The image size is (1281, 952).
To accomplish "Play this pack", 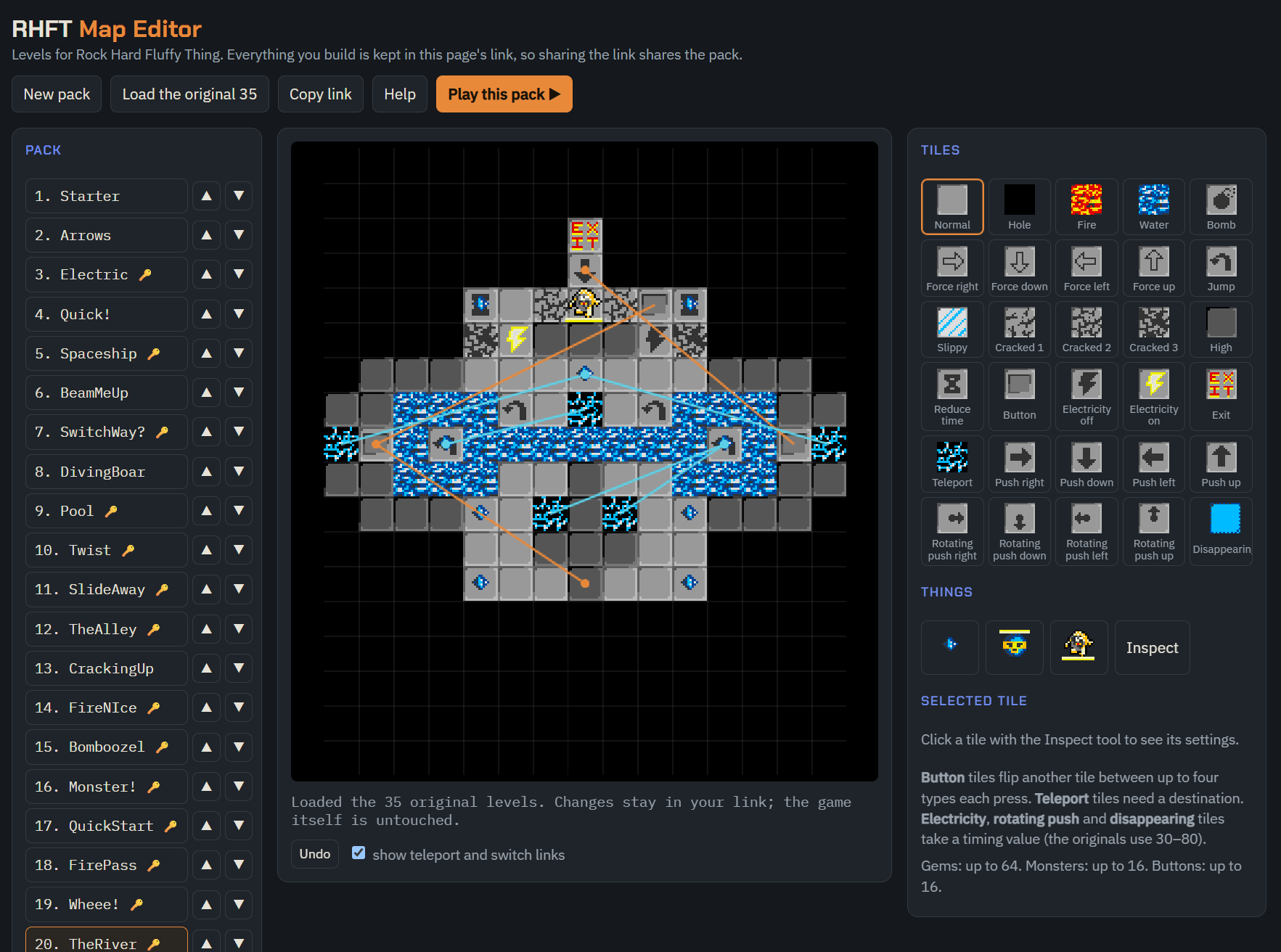I will tap(504, 94).
